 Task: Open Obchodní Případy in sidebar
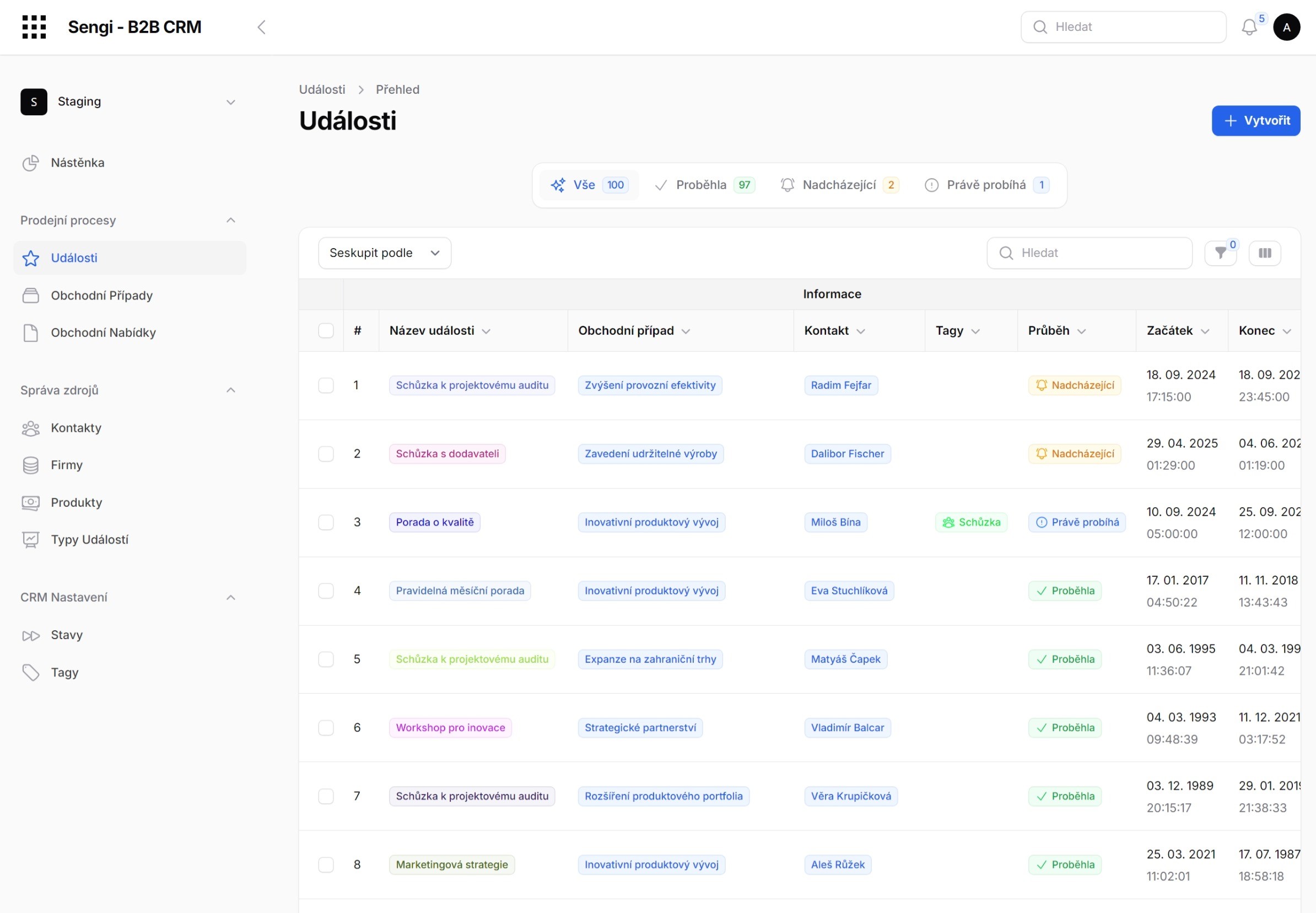pos(130,296)
